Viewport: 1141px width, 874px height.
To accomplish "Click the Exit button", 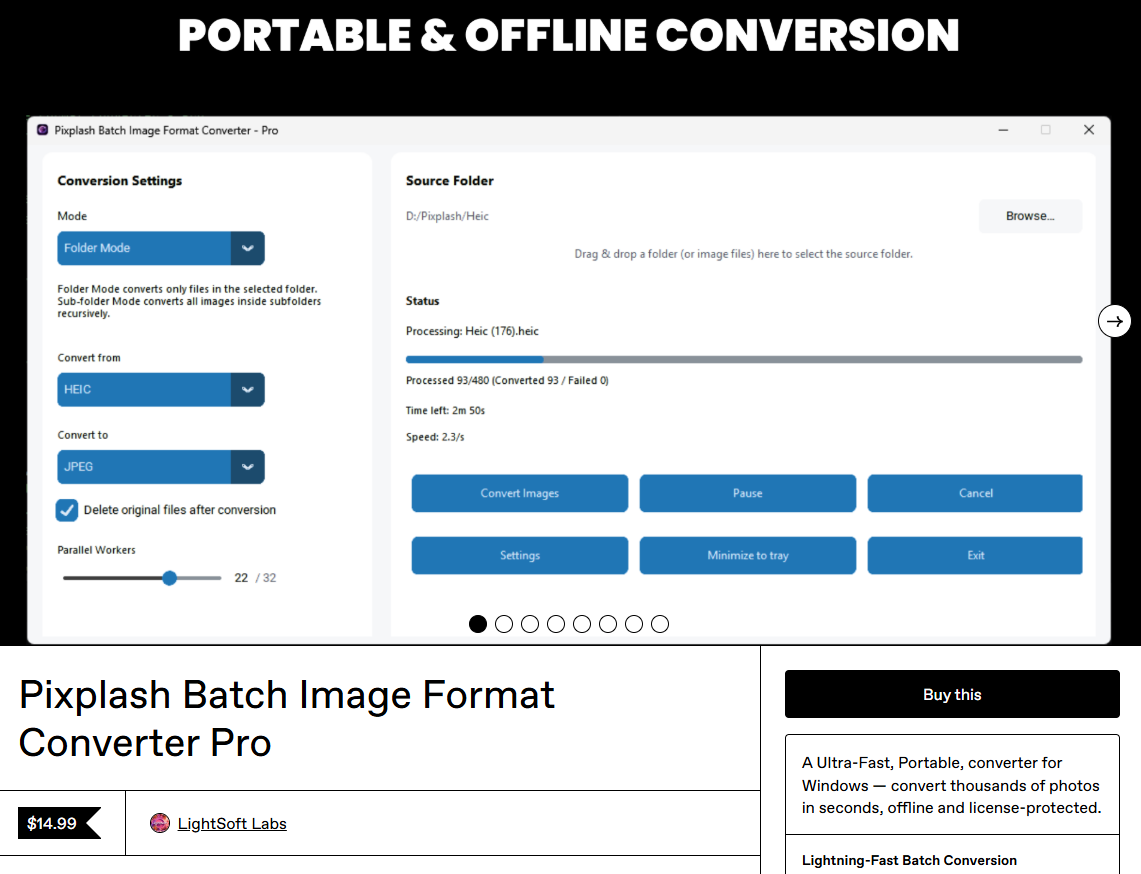I will (x=975, y=555).
